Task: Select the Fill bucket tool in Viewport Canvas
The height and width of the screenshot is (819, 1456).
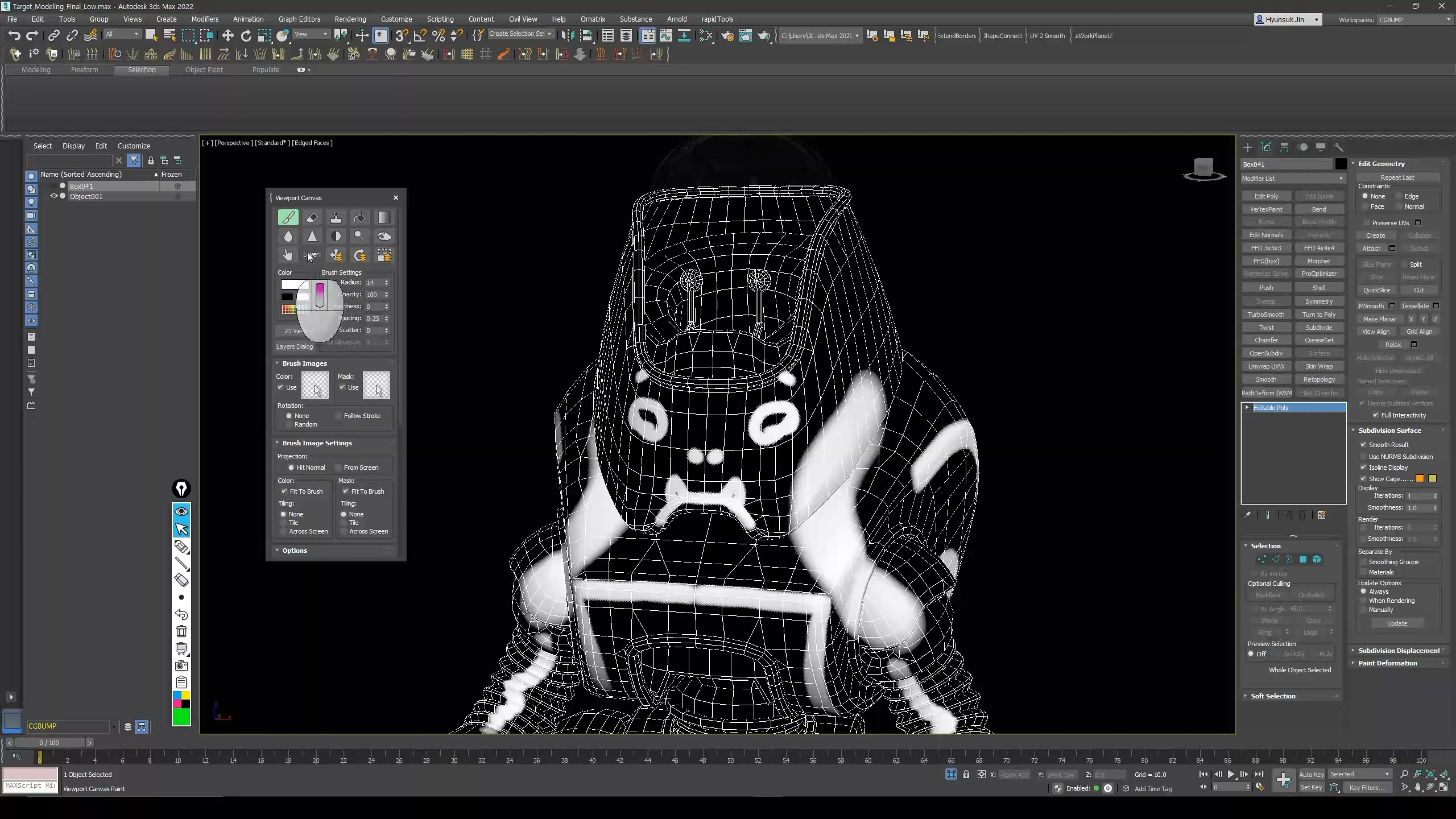Action: (359, 217)
